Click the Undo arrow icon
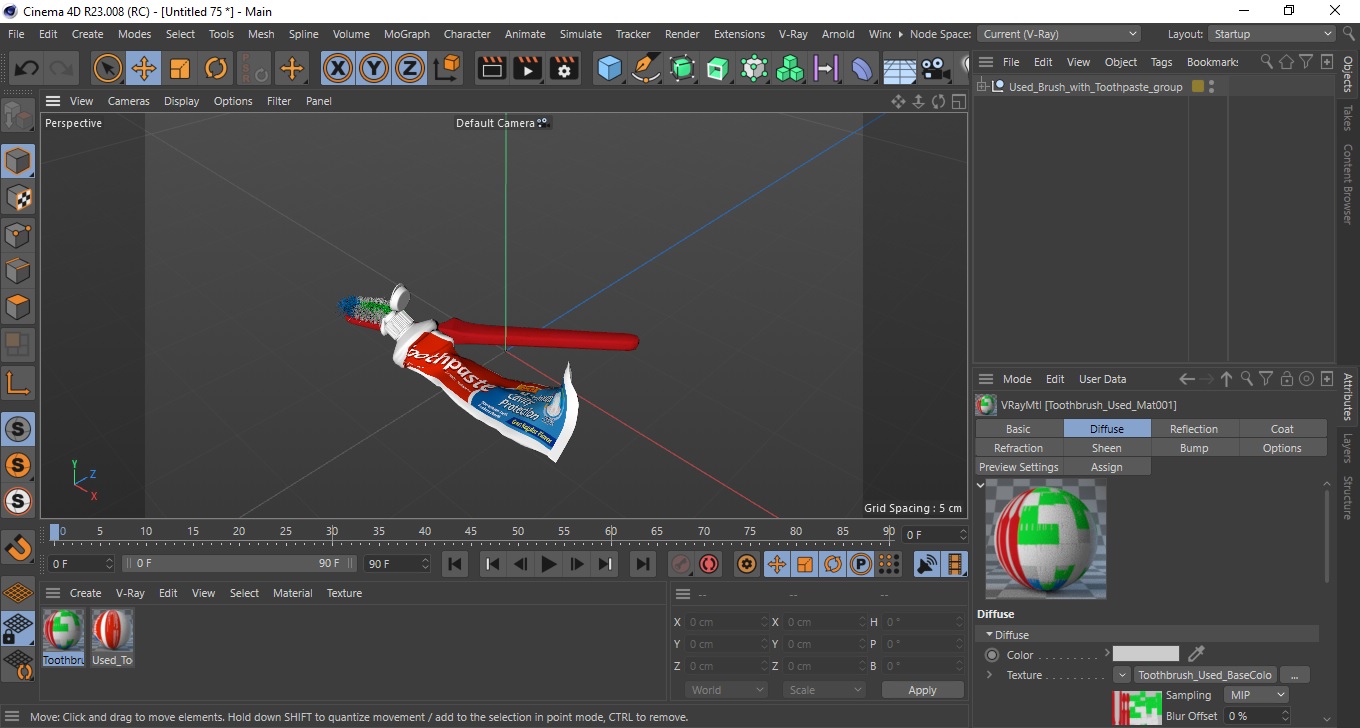Viewport: 1360px width, 728px height. [x=27, y=69]
